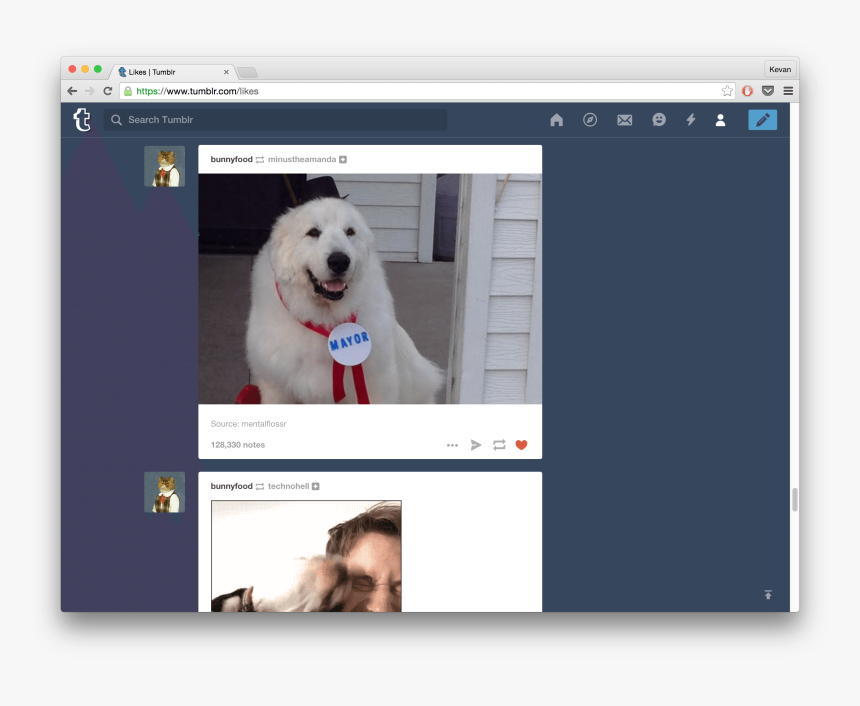Open the Account person icon
Screen dimensions: 860x706
[720, 120]
